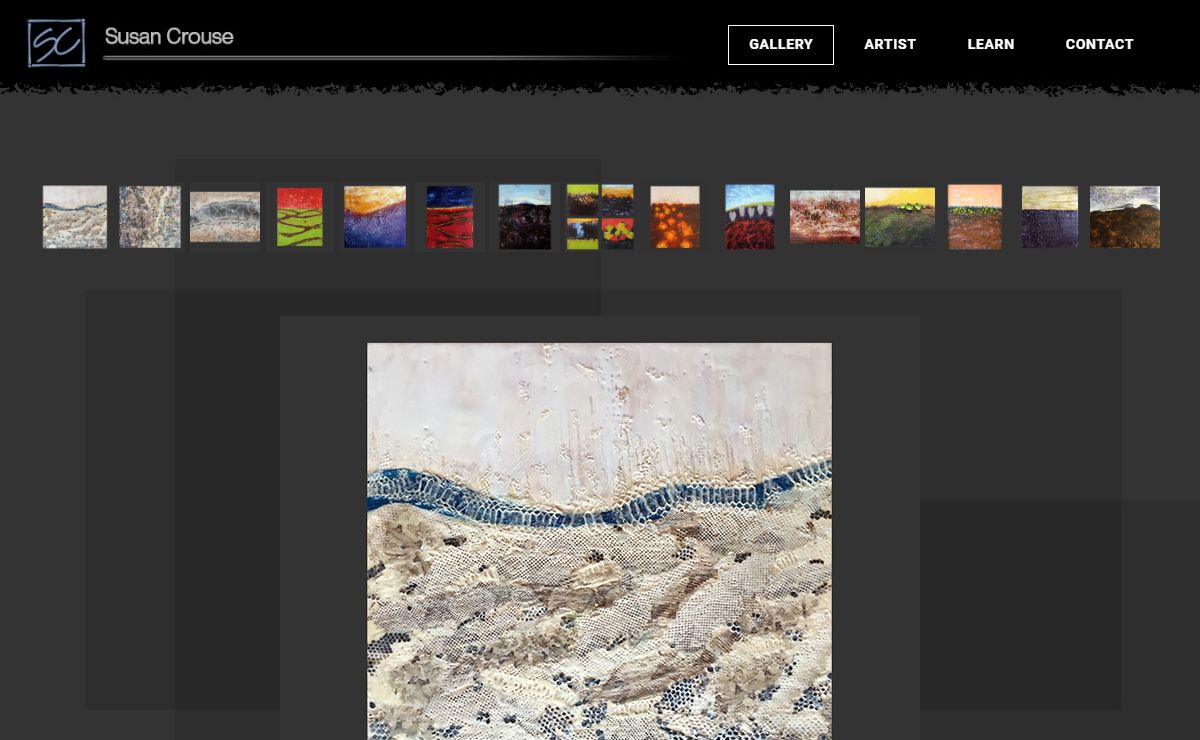1200x740 pixels.
Task: Select the peach sky over brown field thumbnail
Action: pyautogui.click(x=975, y=217)
